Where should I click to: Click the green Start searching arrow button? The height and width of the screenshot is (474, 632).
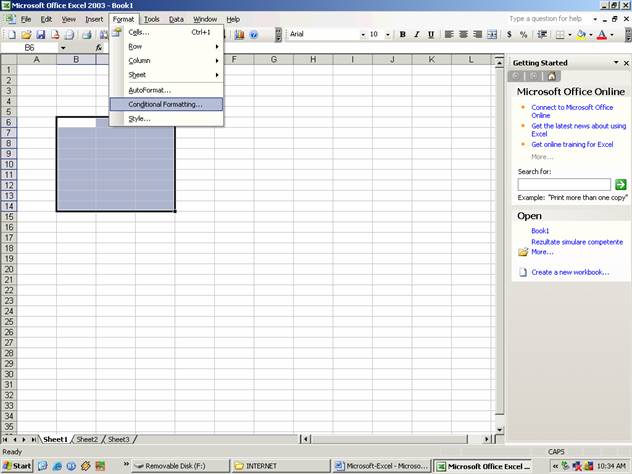[620, 184]
